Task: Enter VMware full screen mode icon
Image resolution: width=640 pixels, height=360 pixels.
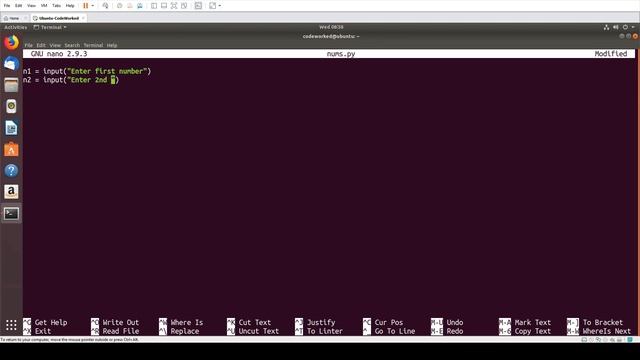Action: (x=174, y=6)
